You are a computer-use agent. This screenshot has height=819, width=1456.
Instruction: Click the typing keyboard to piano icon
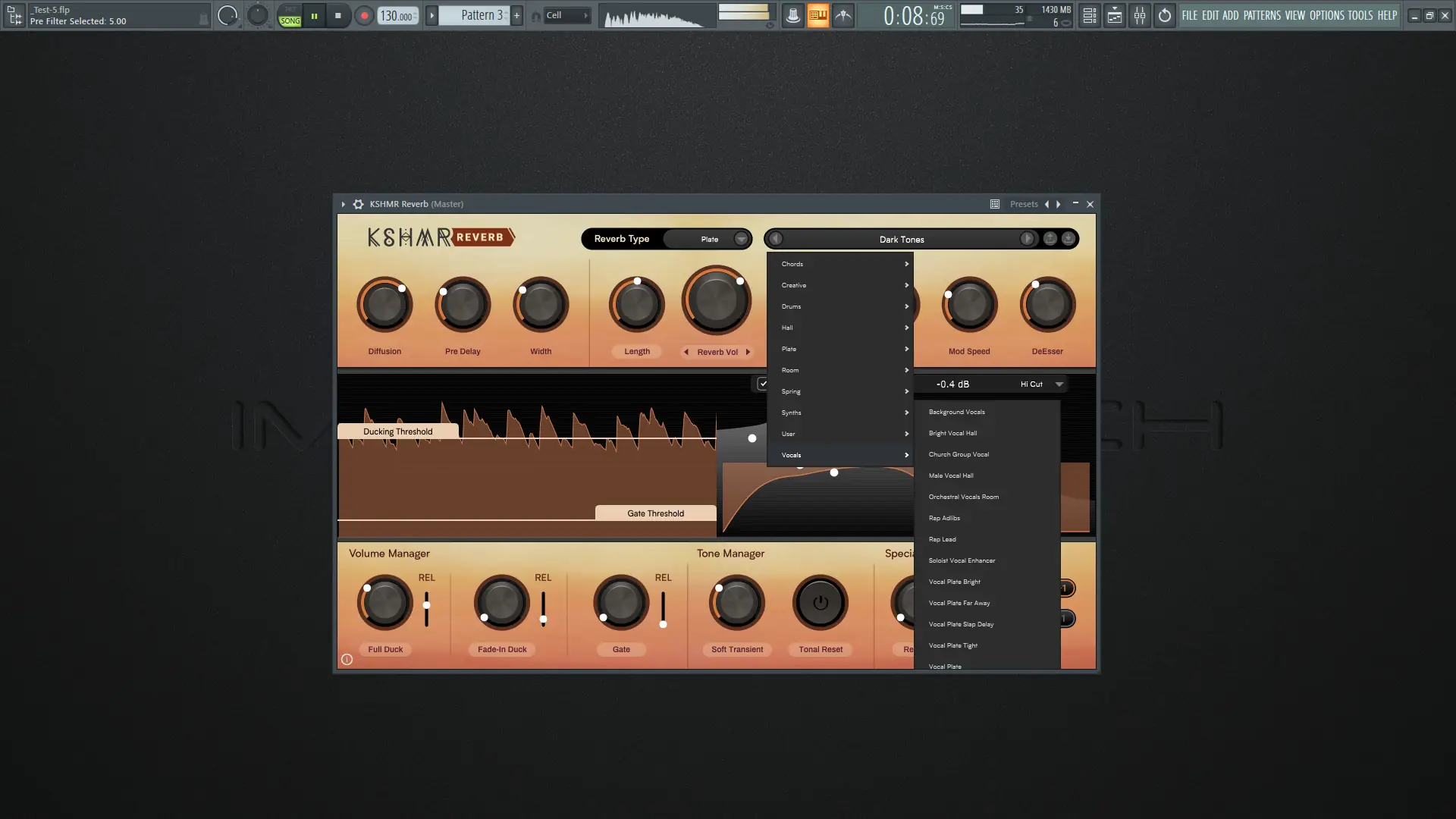817,15
